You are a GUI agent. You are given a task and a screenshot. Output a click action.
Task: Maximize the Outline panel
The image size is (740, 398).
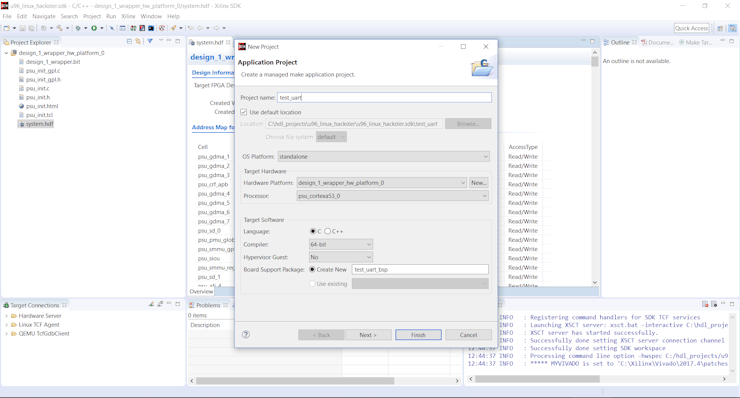coord(732,42)
